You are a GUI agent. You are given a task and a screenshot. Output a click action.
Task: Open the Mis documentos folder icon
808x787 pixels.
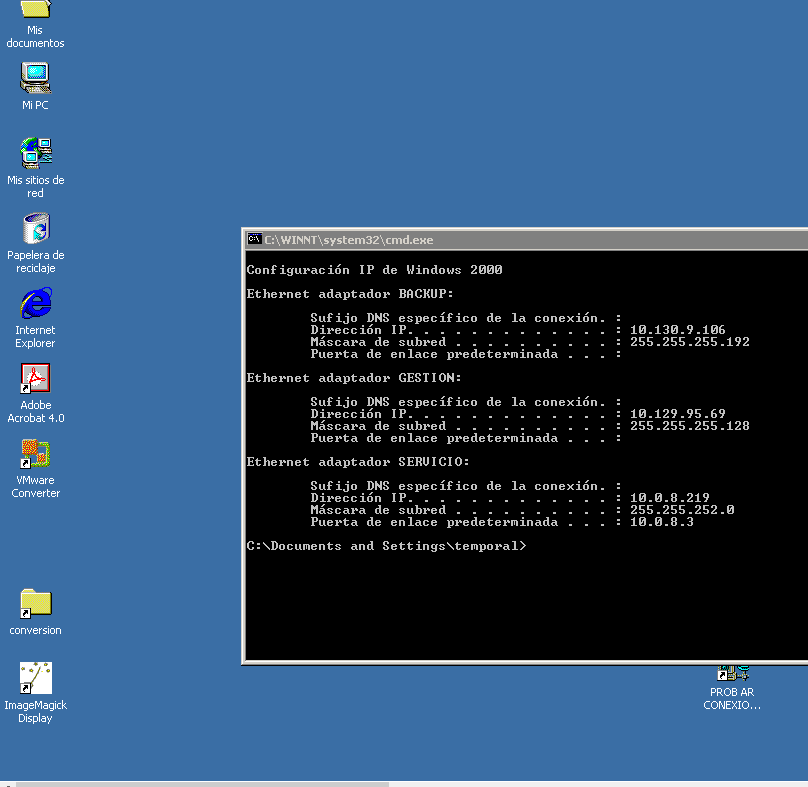35,12
